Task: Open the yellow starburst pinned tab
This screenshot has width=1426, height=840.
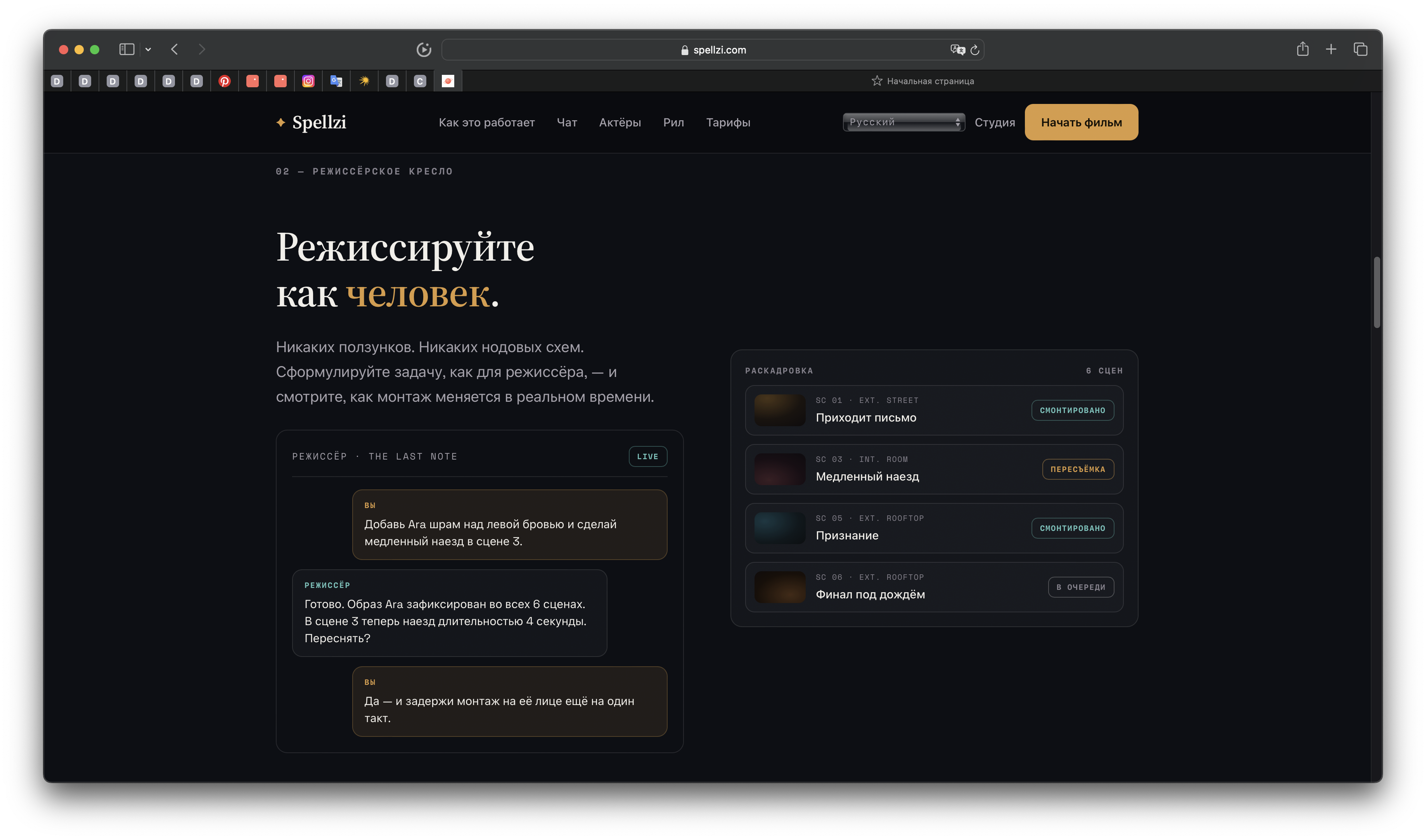Action: 365,81
